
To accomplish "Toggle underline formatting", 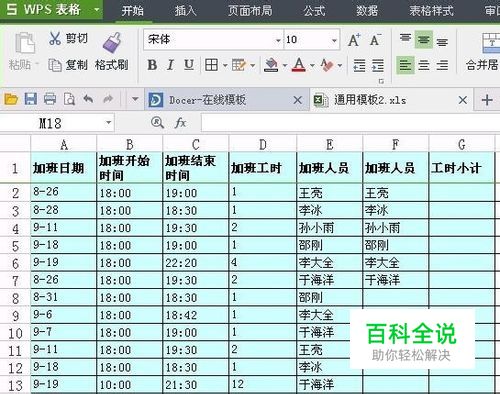I will (189, 65).
